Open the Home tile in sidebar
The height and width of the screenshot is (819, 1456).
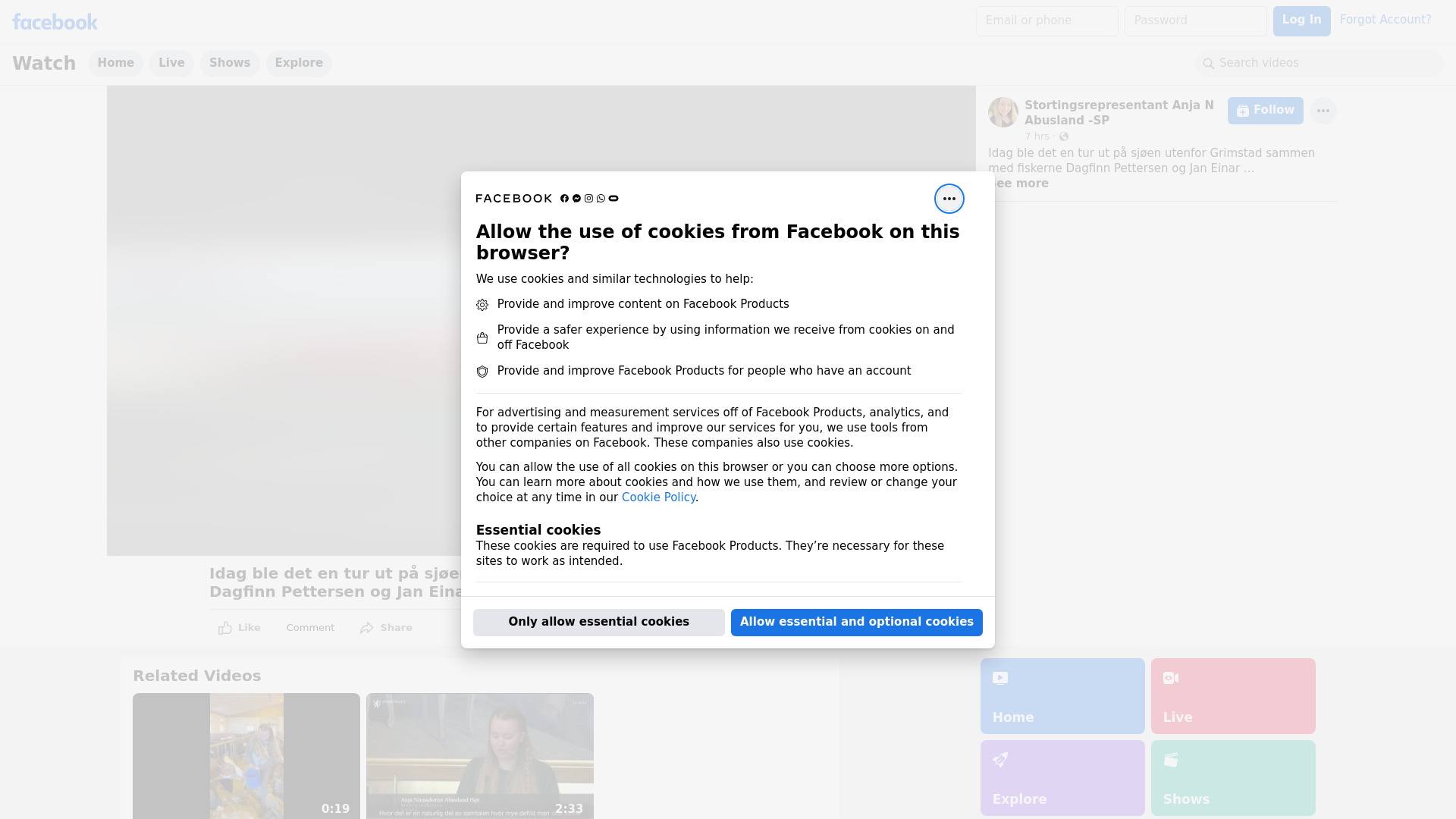[x=1062, y=695]
